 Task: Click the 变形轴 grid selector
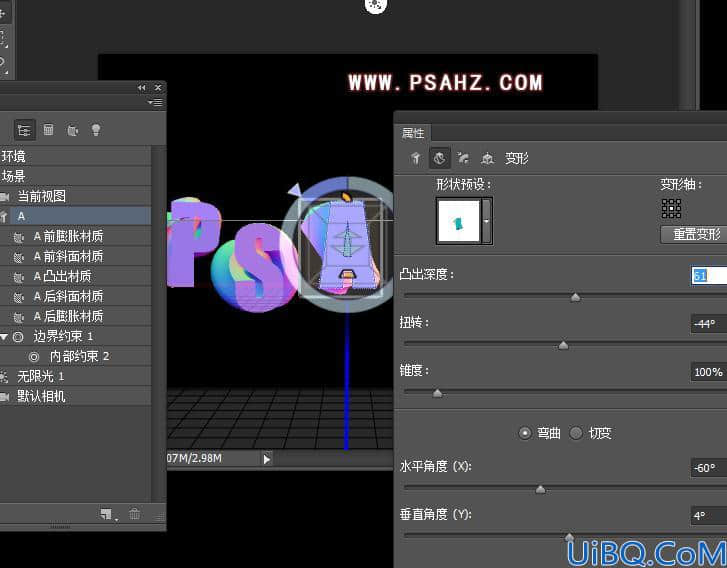(671, 209)
